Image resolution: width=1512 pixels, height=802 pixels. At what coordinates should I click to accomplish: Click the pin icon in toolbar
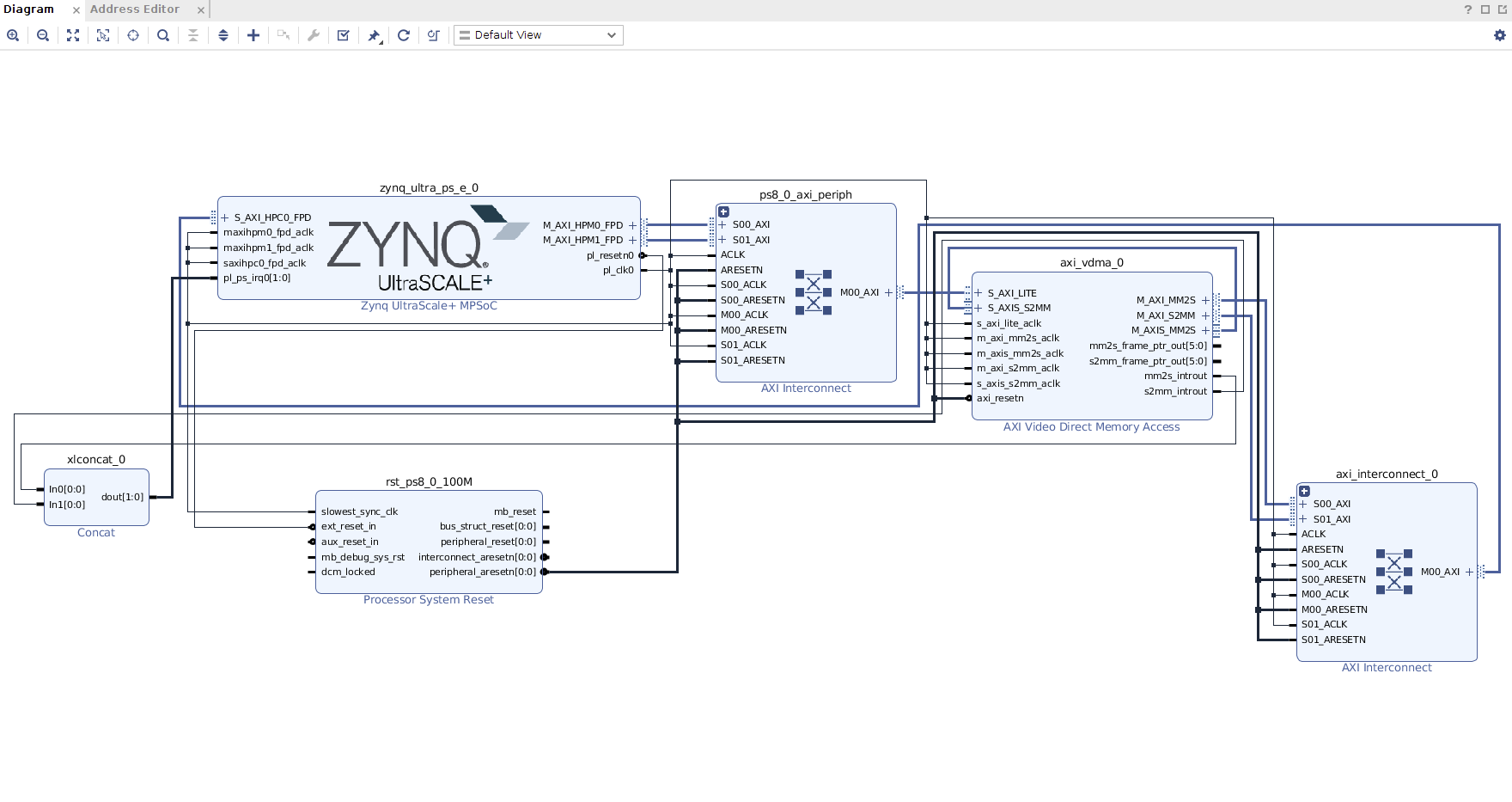click(x=374, y=35)
